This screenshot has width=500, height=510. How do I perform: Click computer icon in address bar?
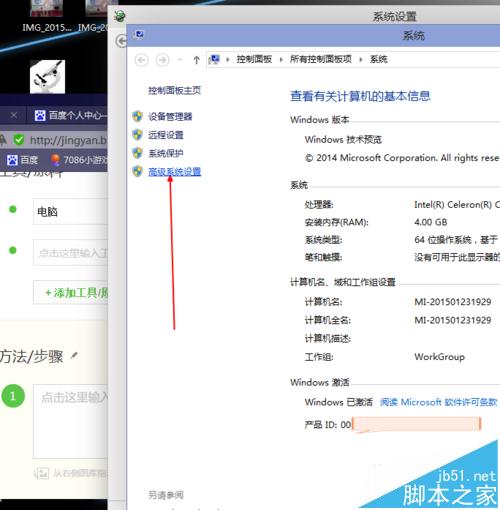[214, 60]
